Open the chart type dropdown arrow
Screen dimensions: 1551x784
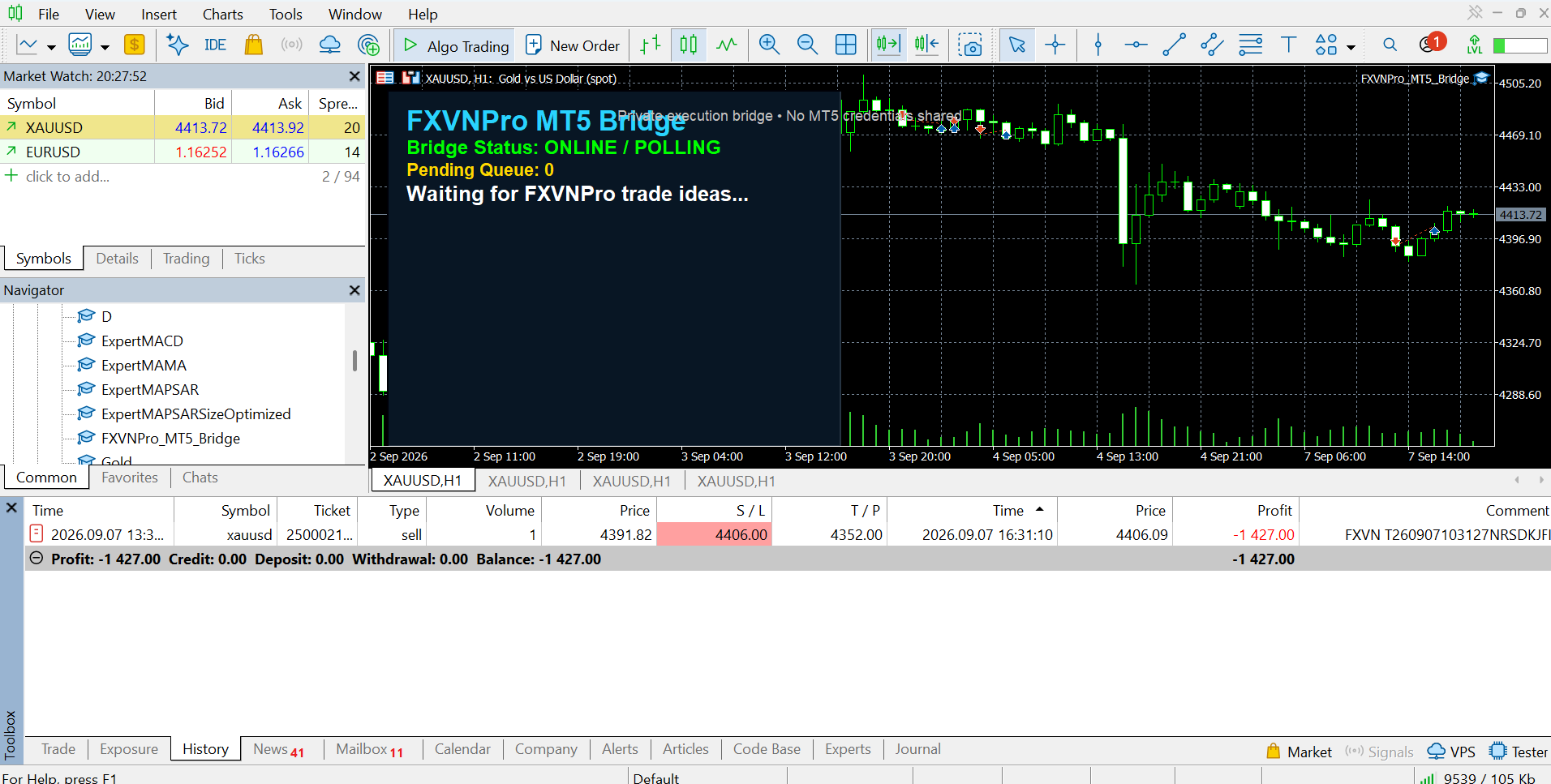(x=51, y=47)
